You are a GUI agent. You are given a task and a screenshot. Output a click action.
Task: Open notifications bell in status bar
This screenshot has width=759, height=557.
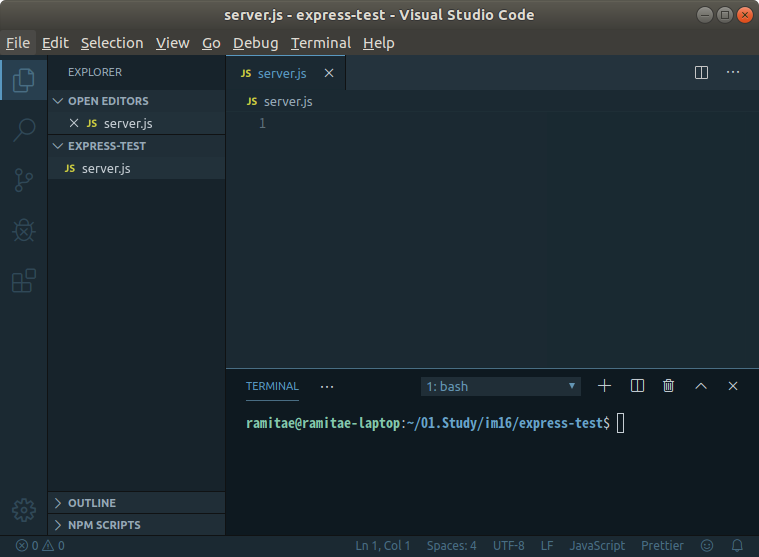point(737,545)
